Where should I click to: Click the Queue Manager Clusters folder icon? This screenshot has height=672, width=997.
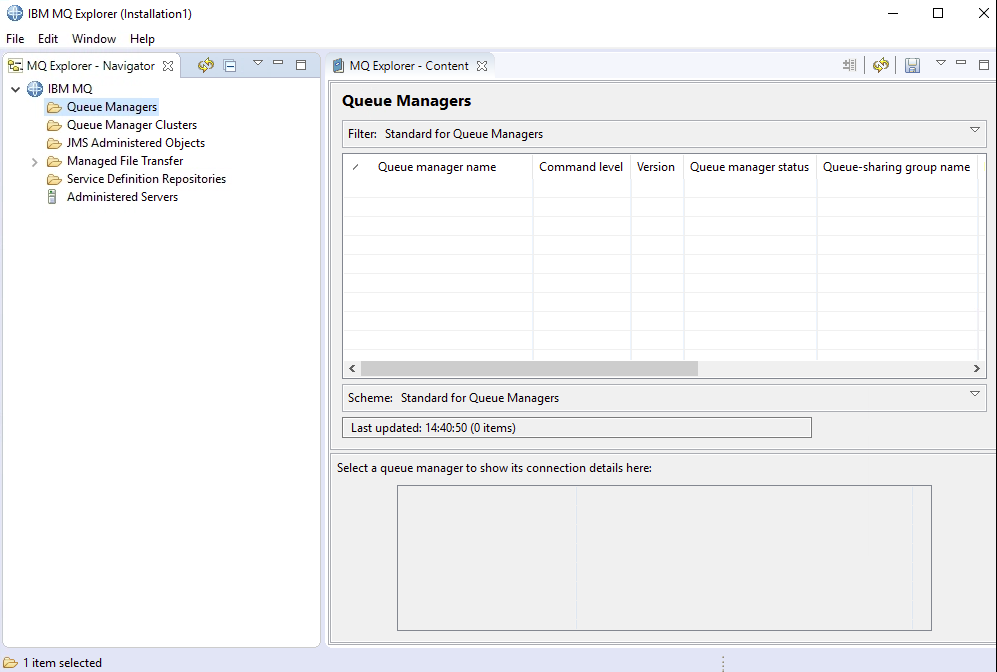tap(54, 125)
